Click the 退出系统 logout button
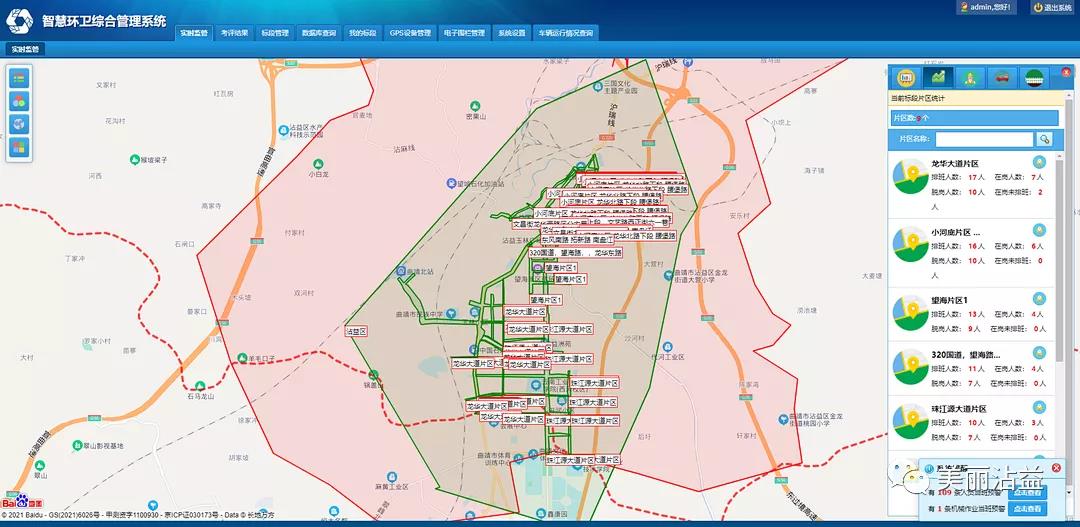Image resolution: width=1080 pixels, height=527 pixels. (x=1052, y=8)
